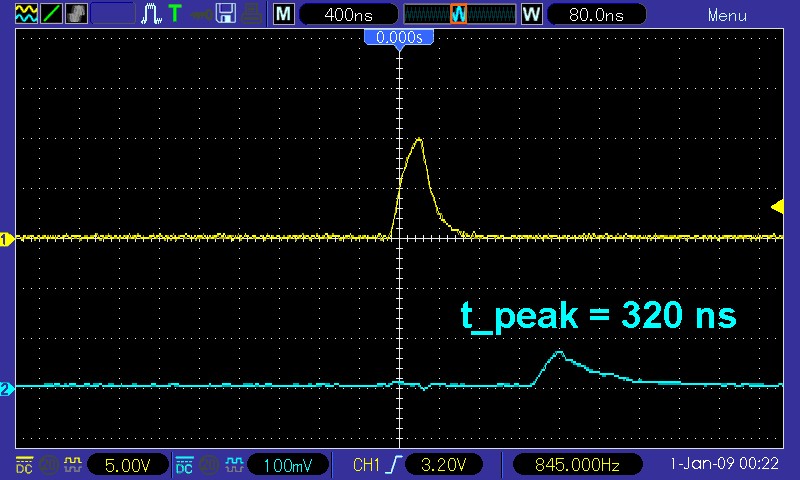Click the dimmed printer icon
Screen dimensions: 800x480
click(252, 14)
